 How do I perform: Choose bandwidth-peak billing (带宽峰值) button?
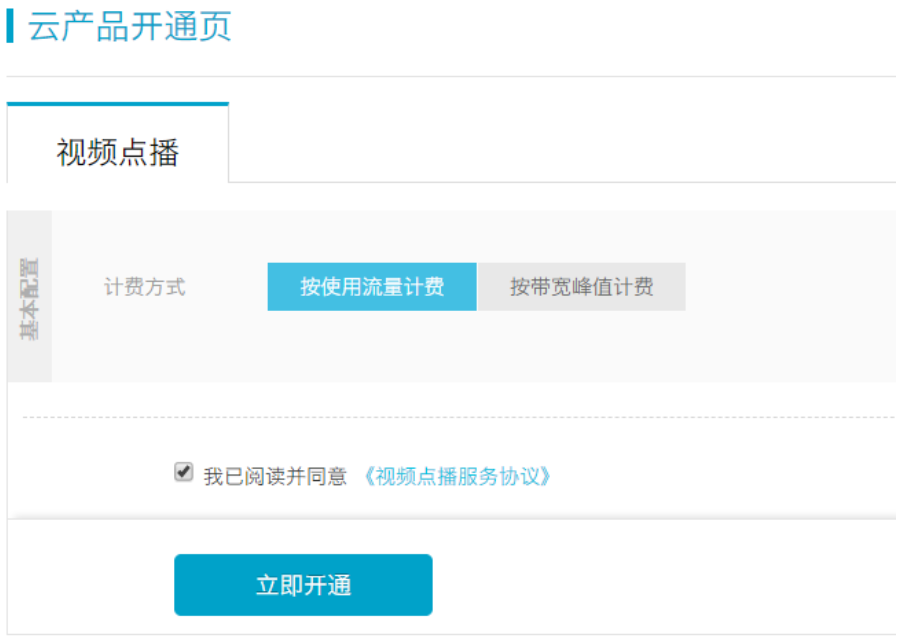pyautogui.click(x=582, y=287)
